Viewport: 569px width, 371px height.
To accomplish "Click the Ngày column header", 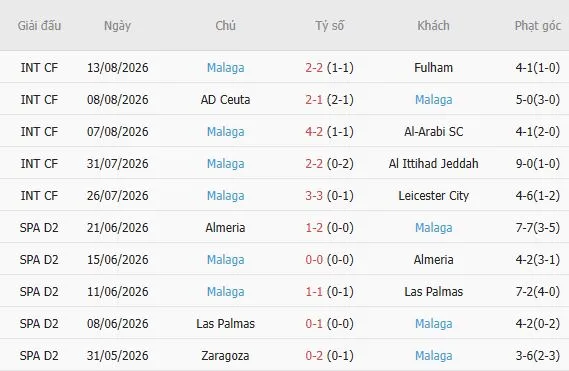I will pyautogui.click(x=117, y=26).
